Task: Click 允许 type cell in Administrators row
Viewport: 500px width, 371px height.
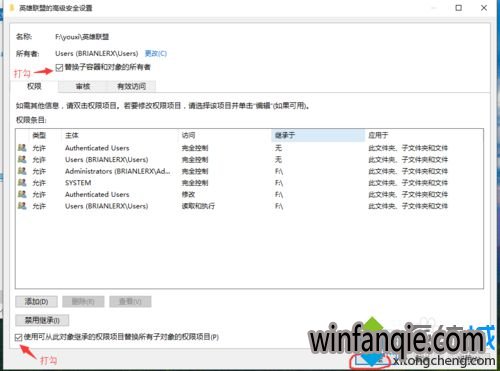Action: pos(39,171)
